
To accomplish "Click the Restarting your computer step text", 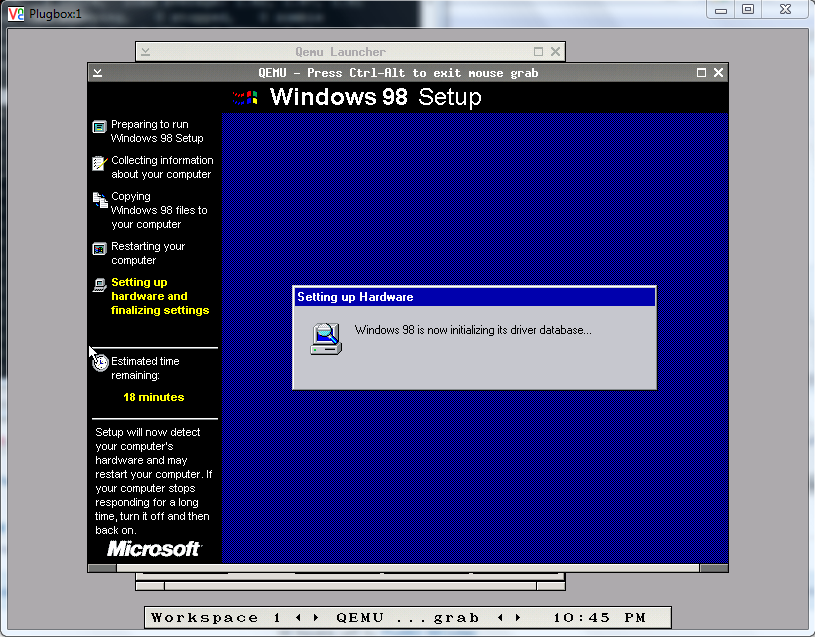I will click(148, 253).
